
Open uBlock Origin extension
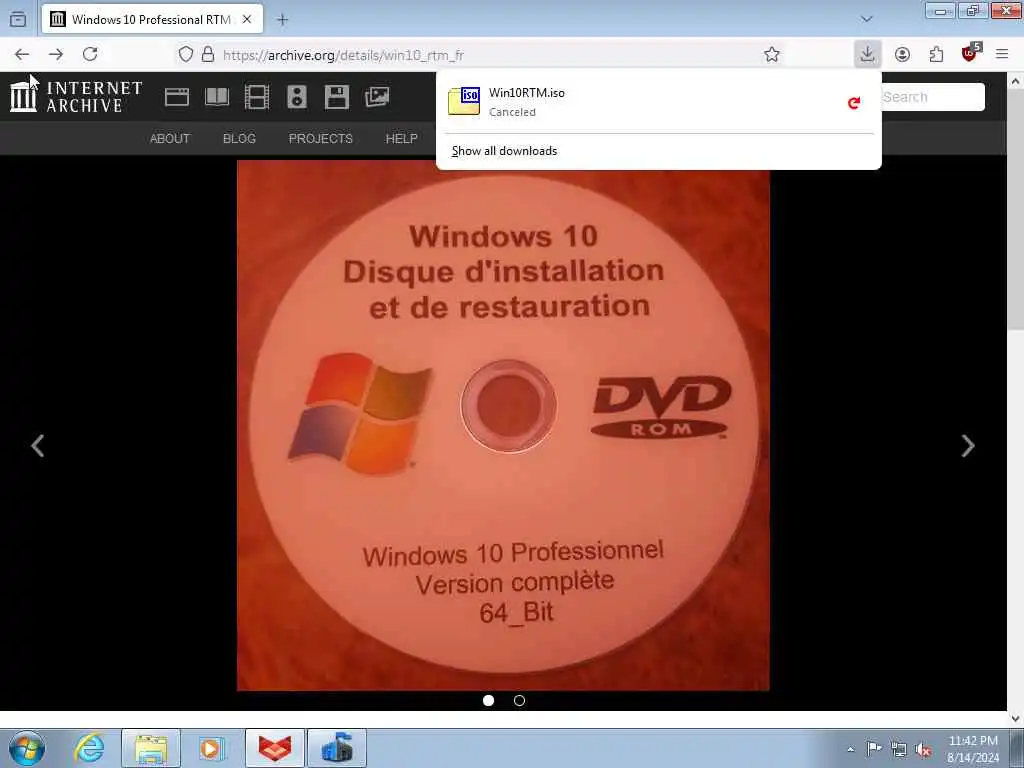pos(971,53)
